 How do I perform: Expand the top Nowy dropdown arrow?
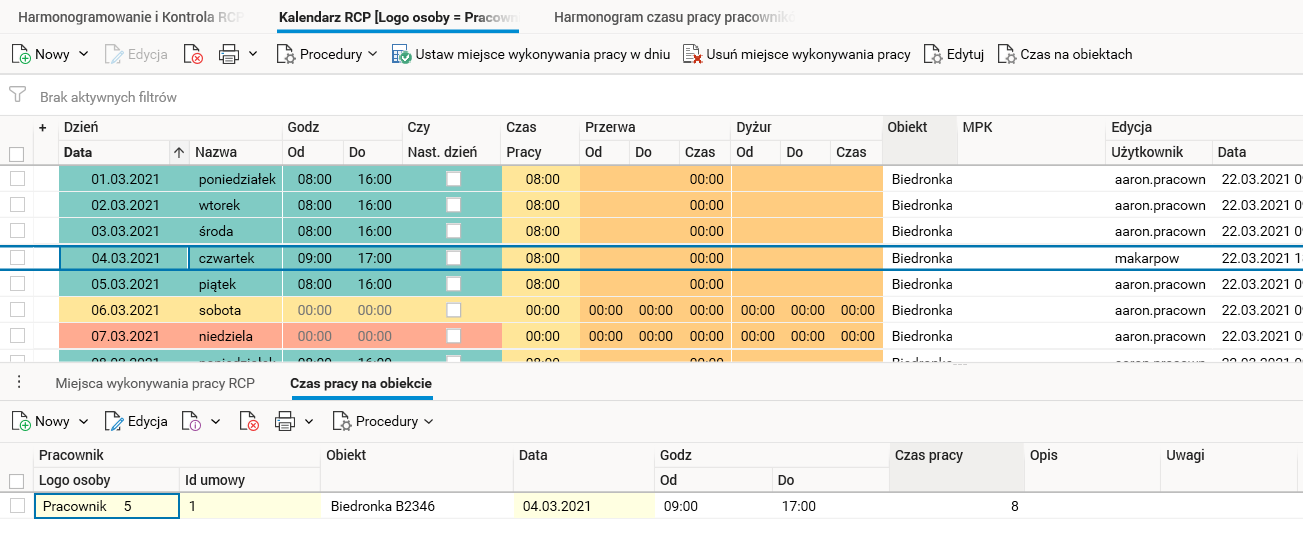click(83, 54)
